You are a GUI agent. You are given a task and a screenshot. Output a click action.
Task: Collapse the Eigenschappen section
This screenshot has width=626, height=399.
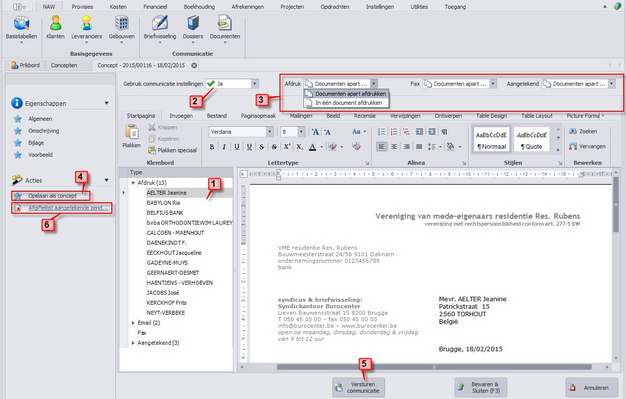107,103
